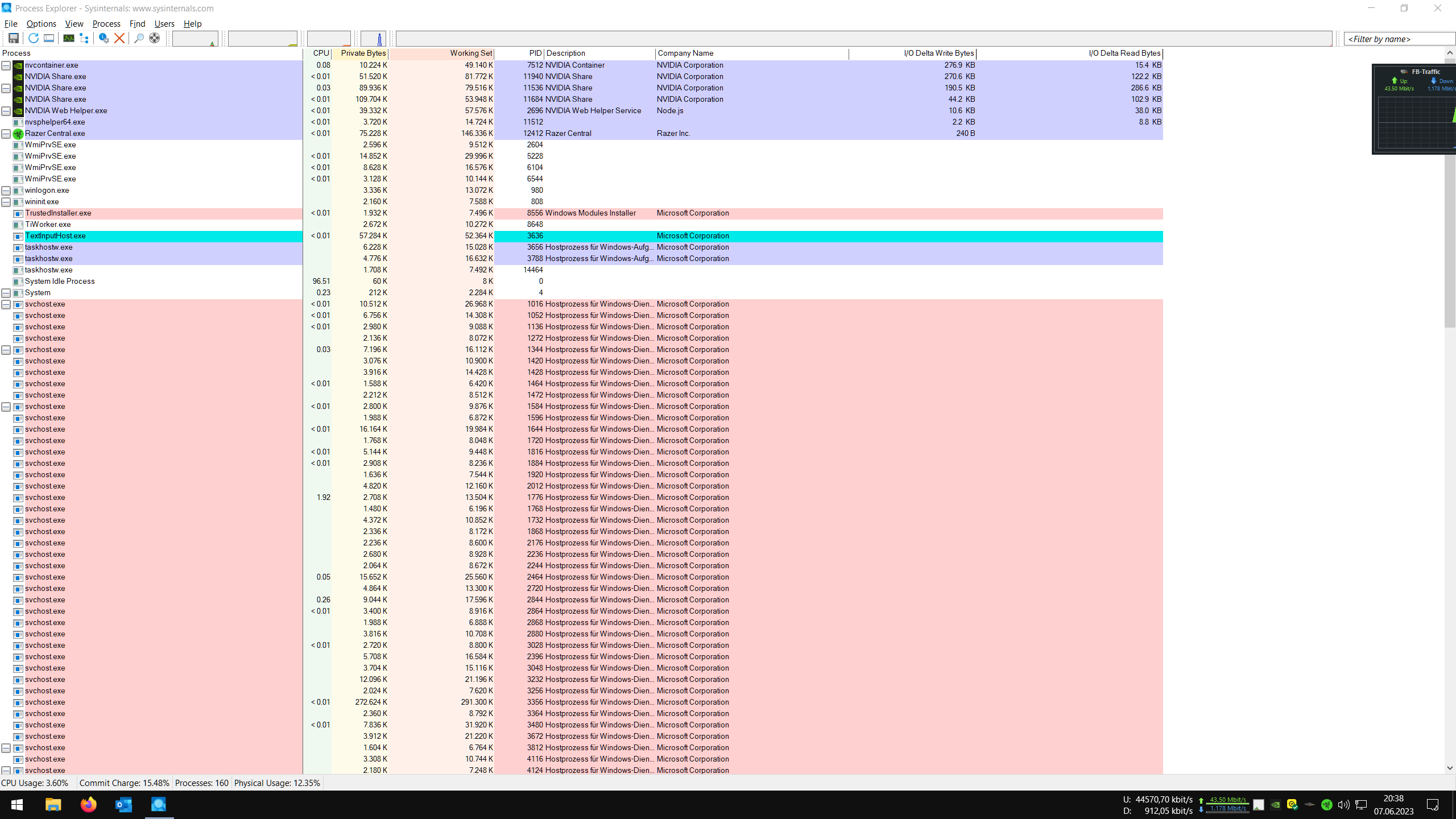
Task: Collapse the nvcontainer.exe tree node
Action: coord(6,65)
